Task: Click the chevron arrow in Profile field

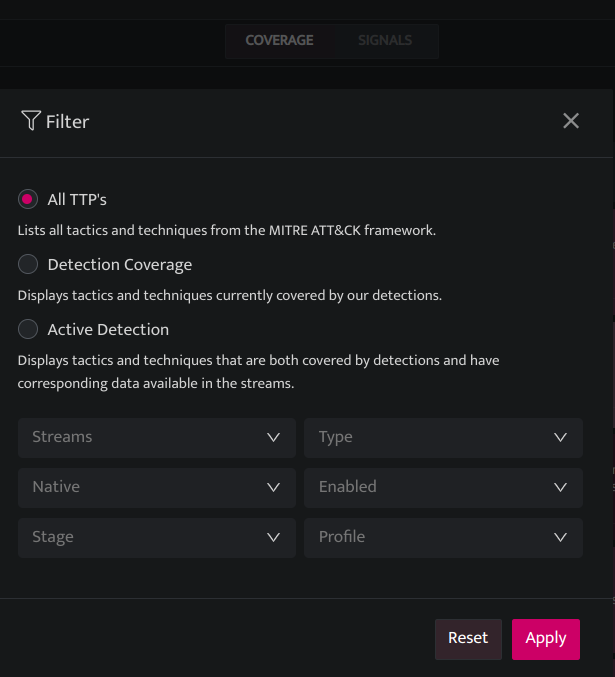Action: (560, 538)
